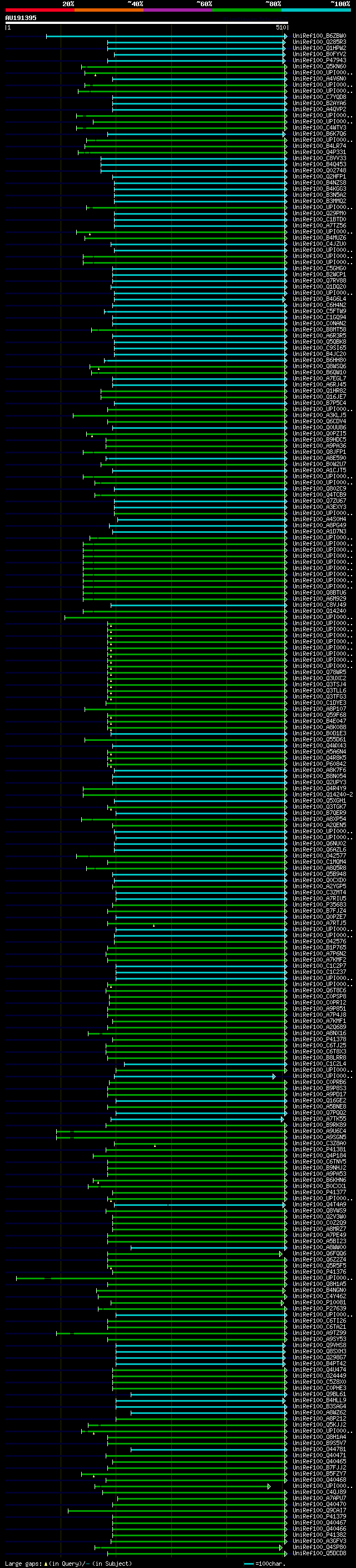
Task: Select hit UniRef100_A8P212
Action: (319, 1418)
